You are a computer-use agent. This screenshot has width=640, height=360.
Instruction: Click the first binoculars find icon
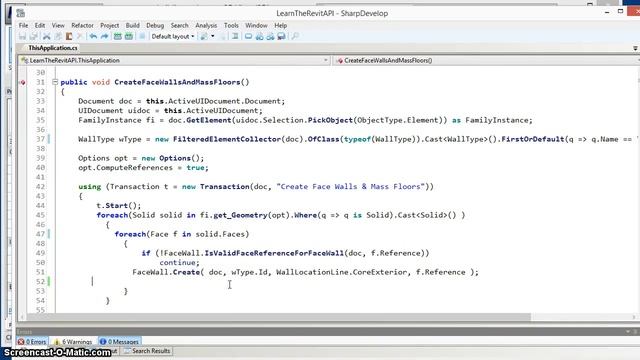point(260,36)
